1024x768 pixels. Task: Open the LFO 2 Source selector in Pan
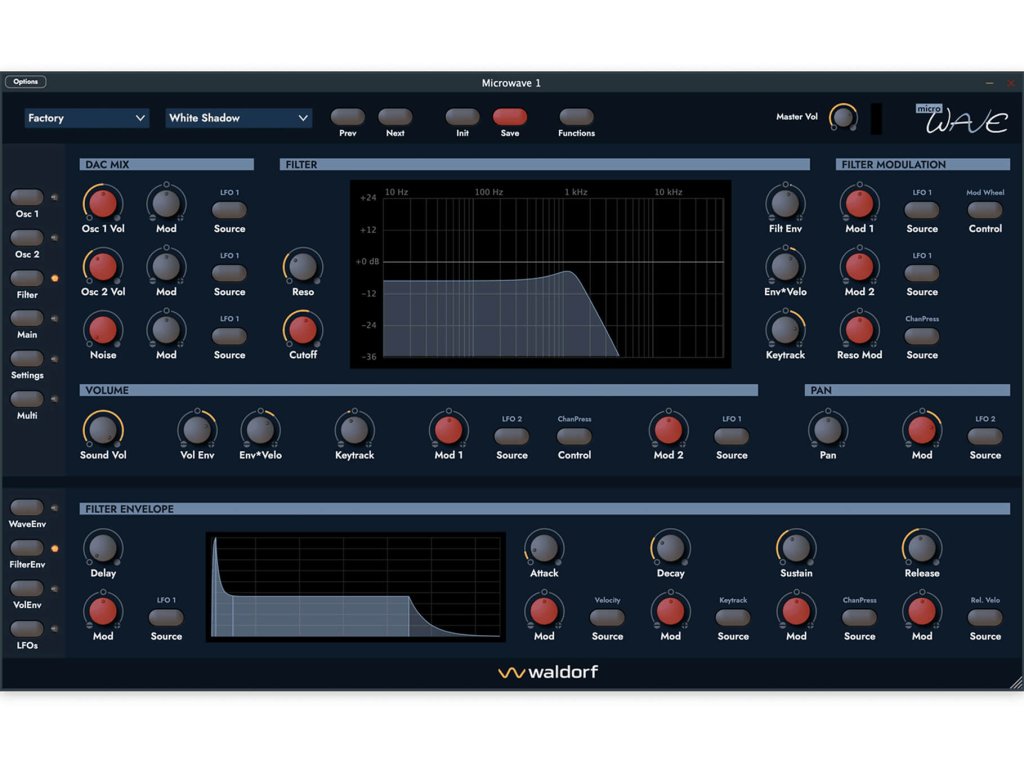click(x=985, y=436)
